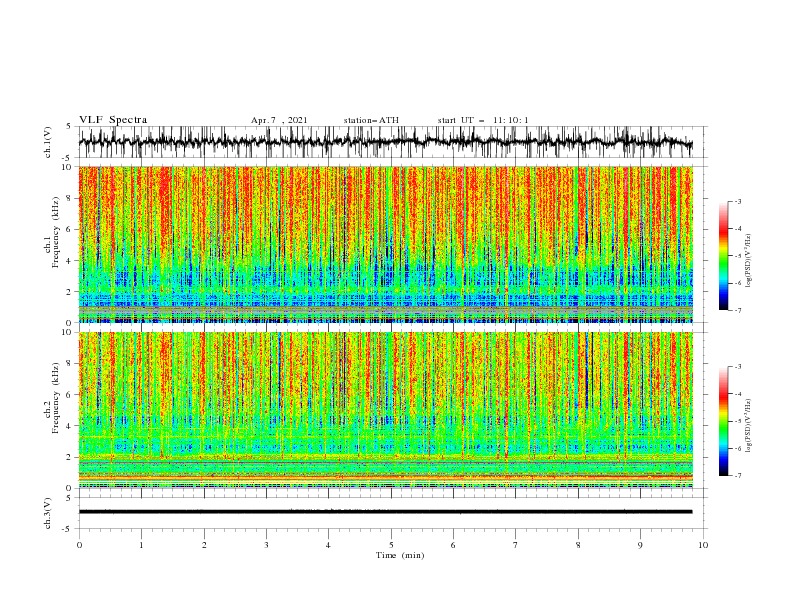Click the 'station=ATH' label
This screenshot has width=792, height=612.
(x=371, y=120)
